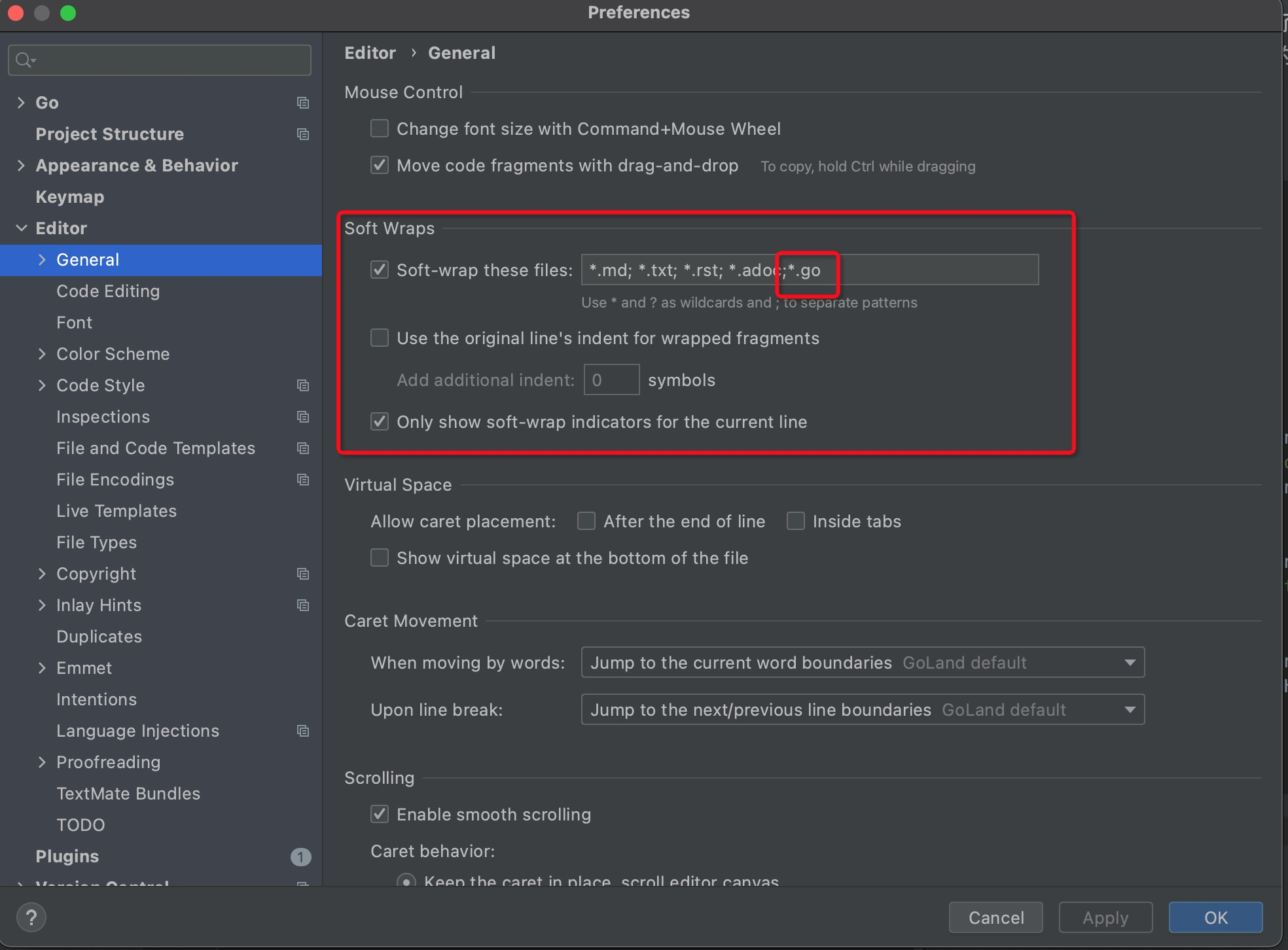Click the search magnifier icon in settings

[24, 60]
